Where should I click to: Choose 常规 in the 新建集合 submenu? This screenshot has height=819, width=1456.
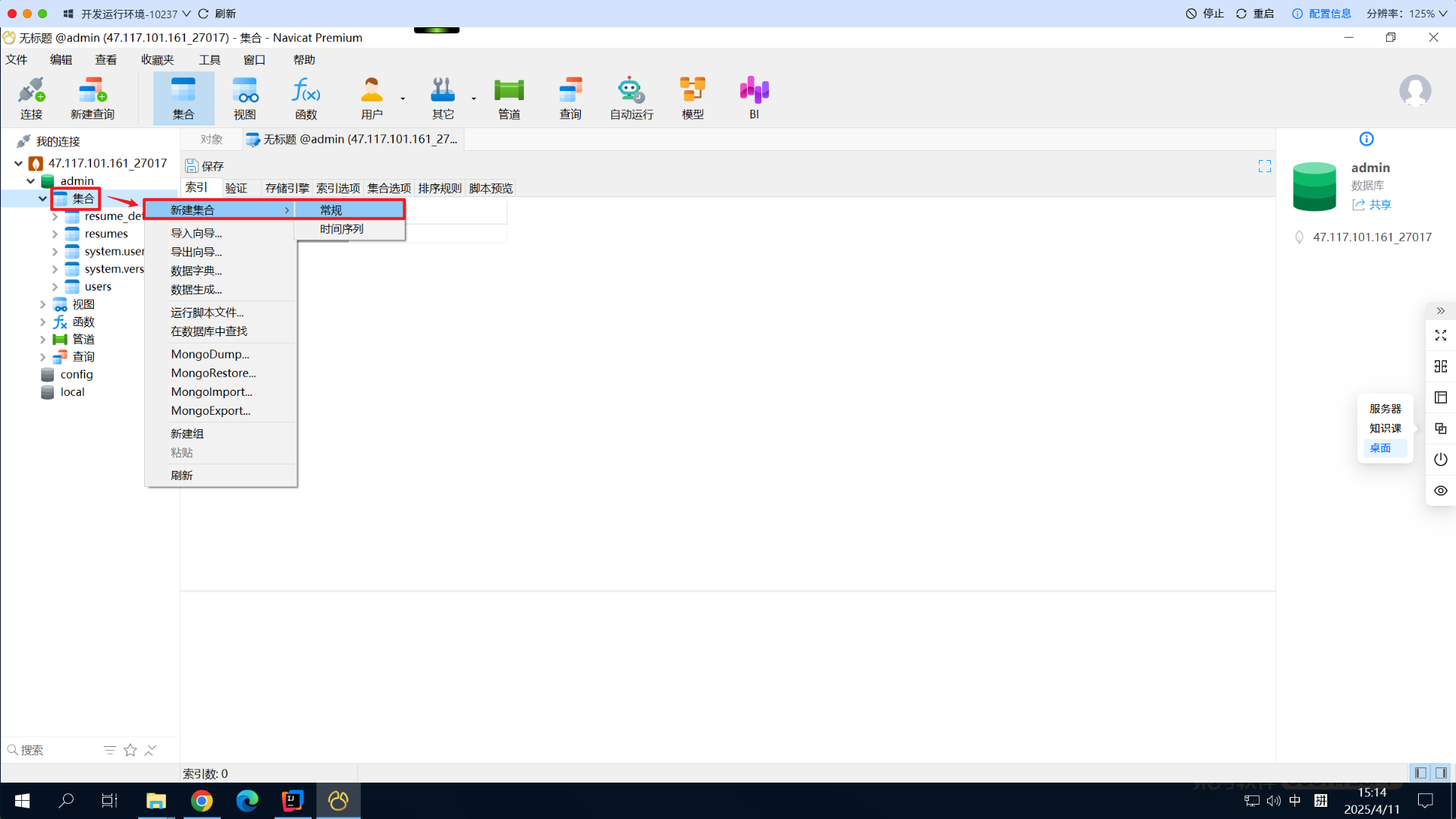[350, 210]
